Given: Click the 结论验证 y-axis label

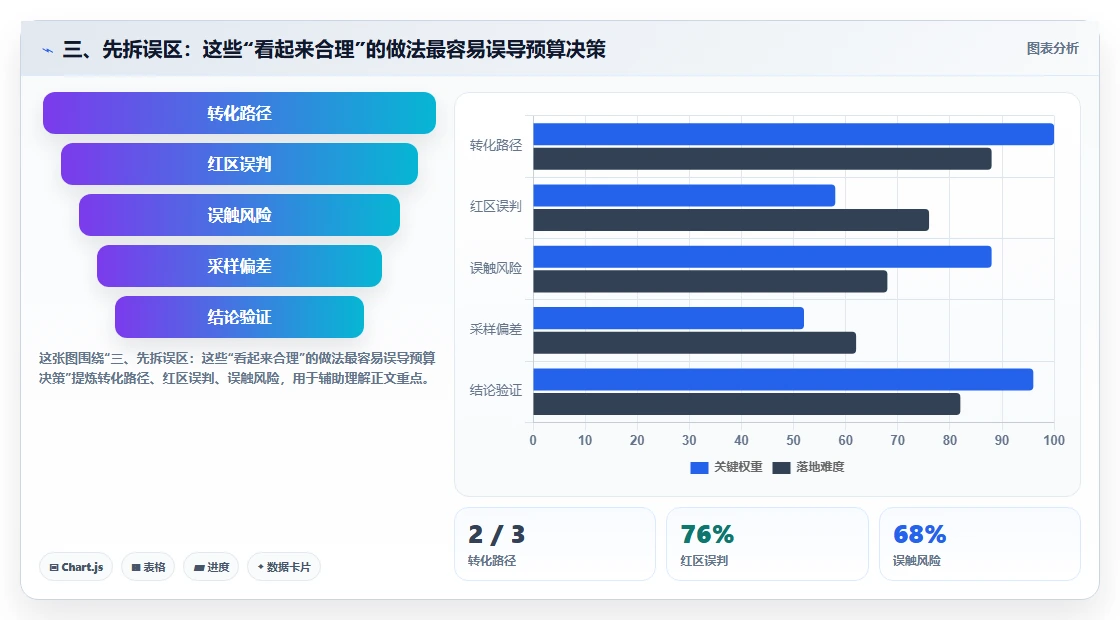Looking at the screenshot, I should [x=496, y=391].
